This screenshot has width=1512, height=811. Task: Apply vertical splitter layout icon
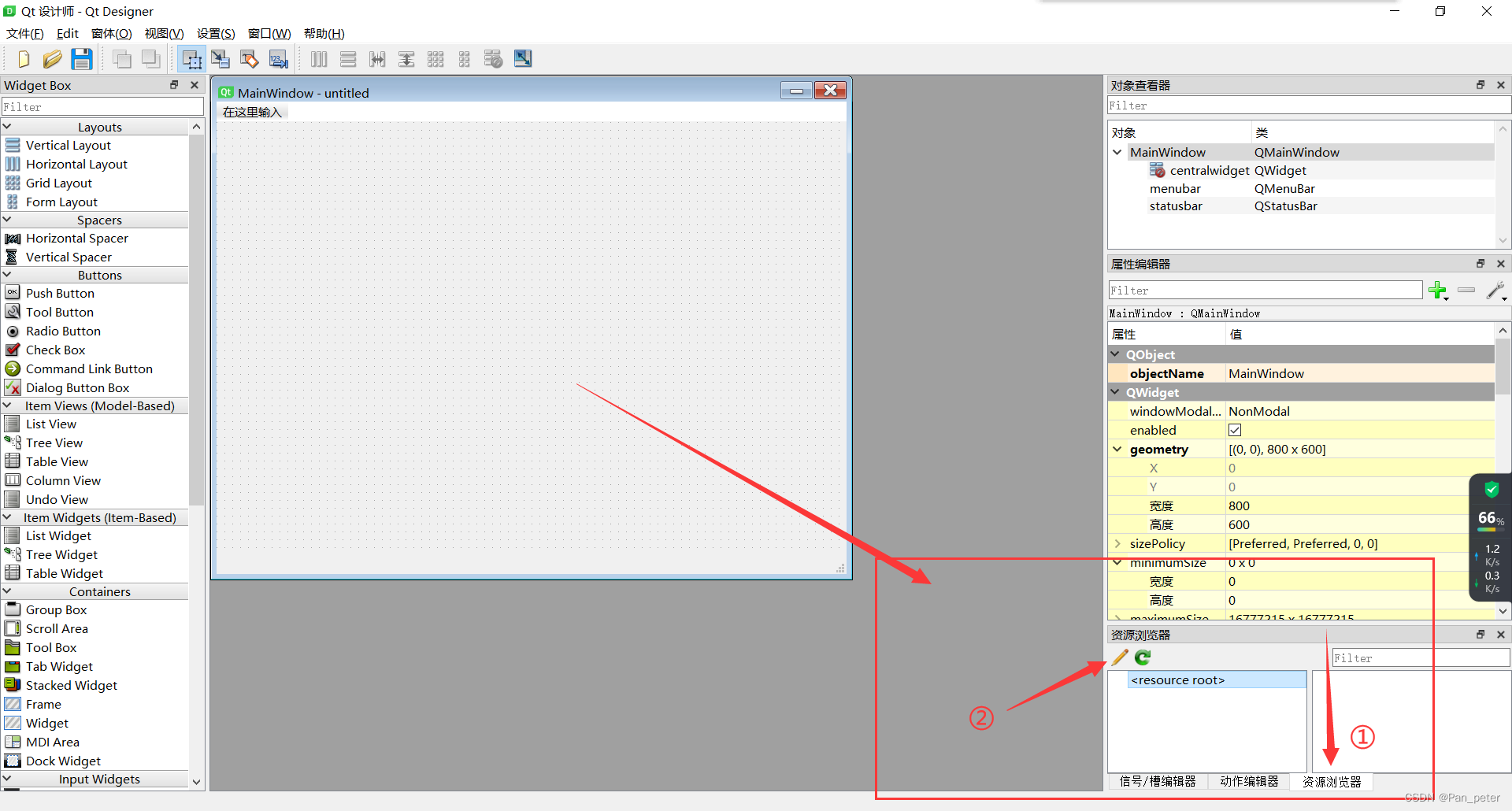tap(406, 59)
